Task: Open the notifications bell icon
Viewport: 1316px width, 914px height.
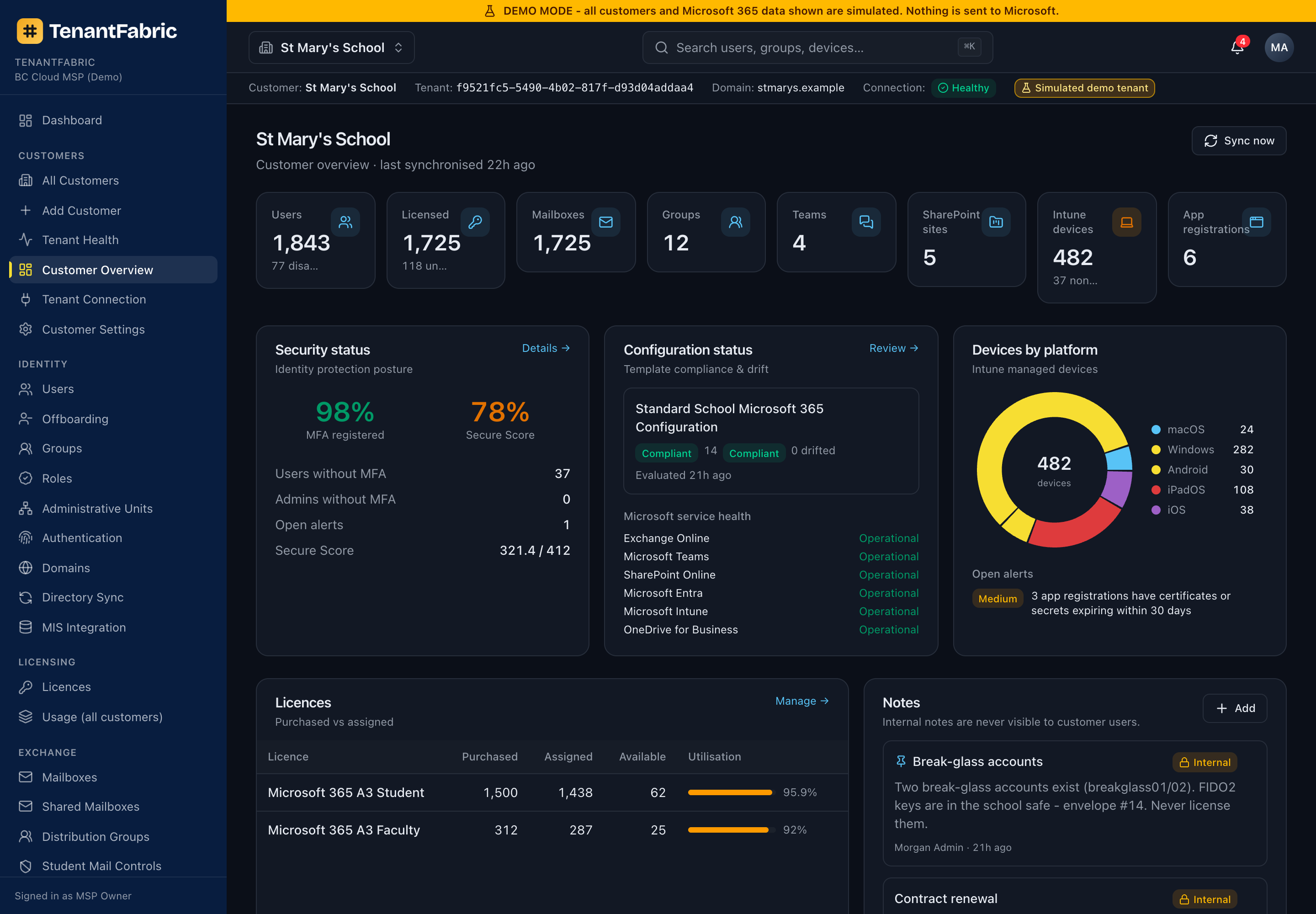Action: [1237, 48]
